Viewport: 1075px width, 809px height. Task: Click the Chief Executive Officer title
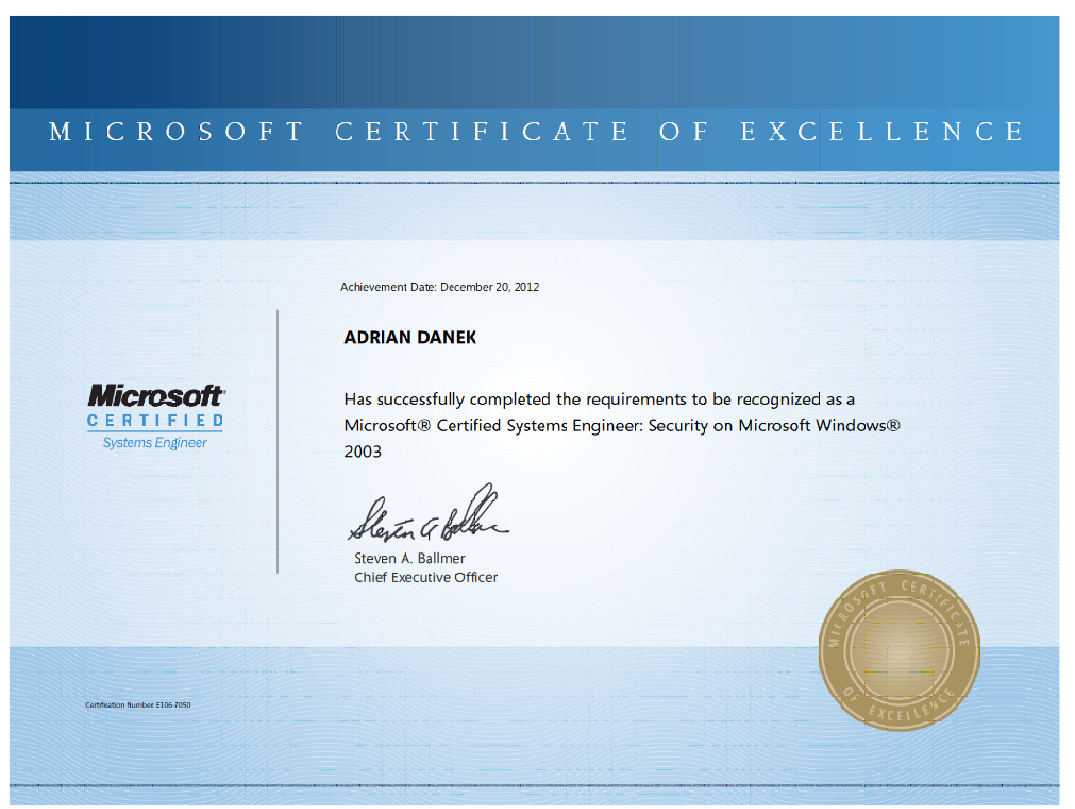(x=426, y=577)
